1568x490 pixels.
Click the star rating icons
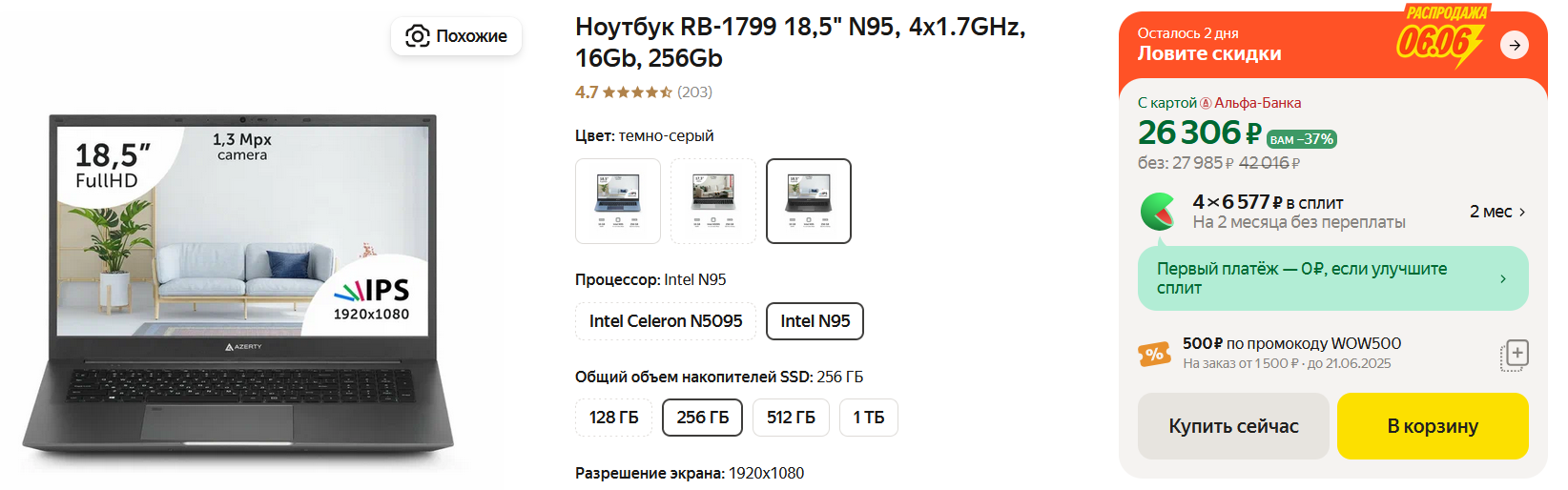(637, 92)
